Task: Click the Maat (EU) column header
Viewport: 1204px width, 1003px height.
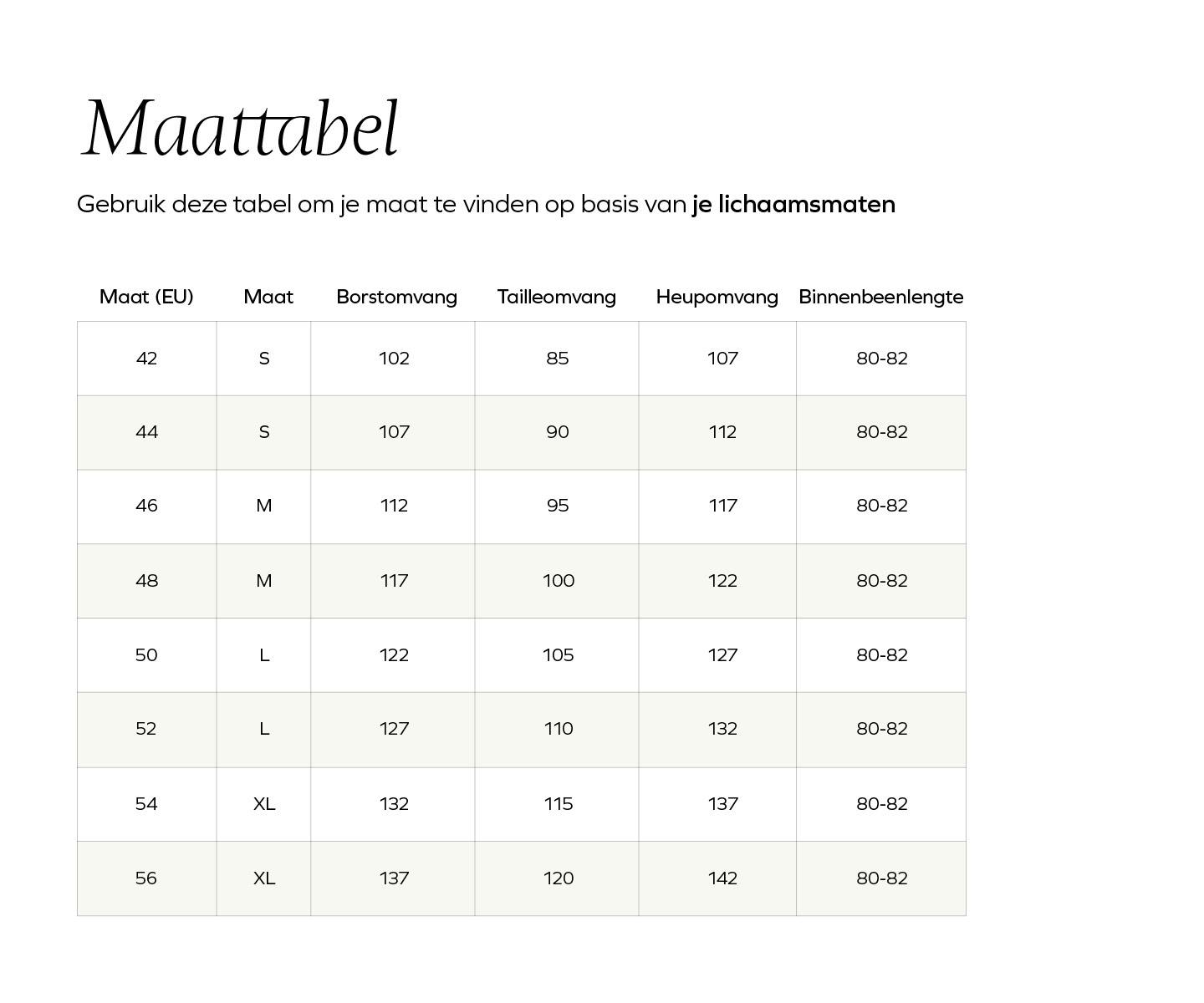Action: click(146, 297)
